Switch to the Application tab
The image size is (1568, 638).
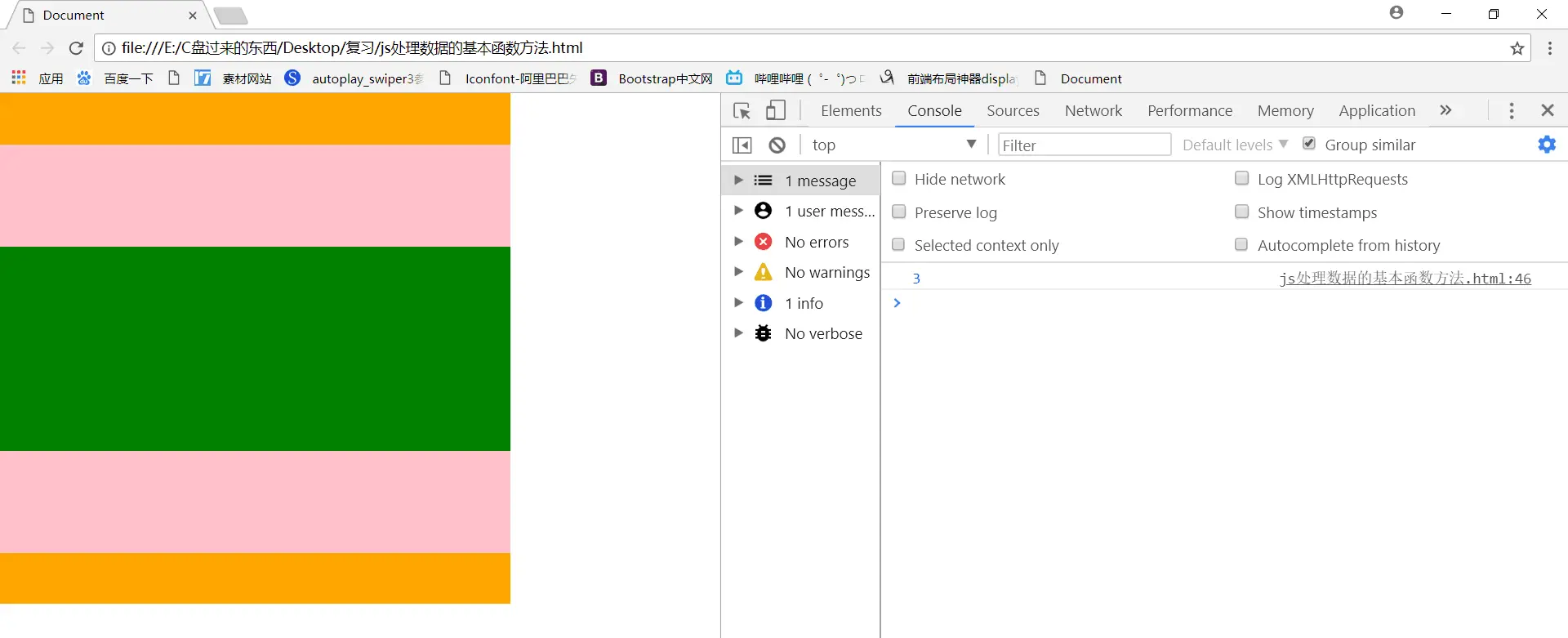(x=1377, y=110)
